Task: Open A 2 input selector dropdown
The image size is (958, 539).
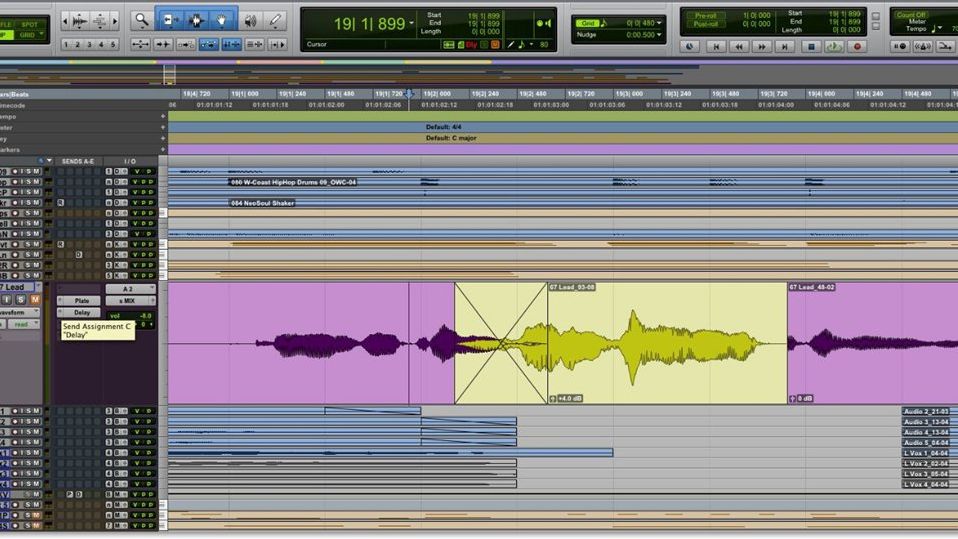Action: (130, 289)
